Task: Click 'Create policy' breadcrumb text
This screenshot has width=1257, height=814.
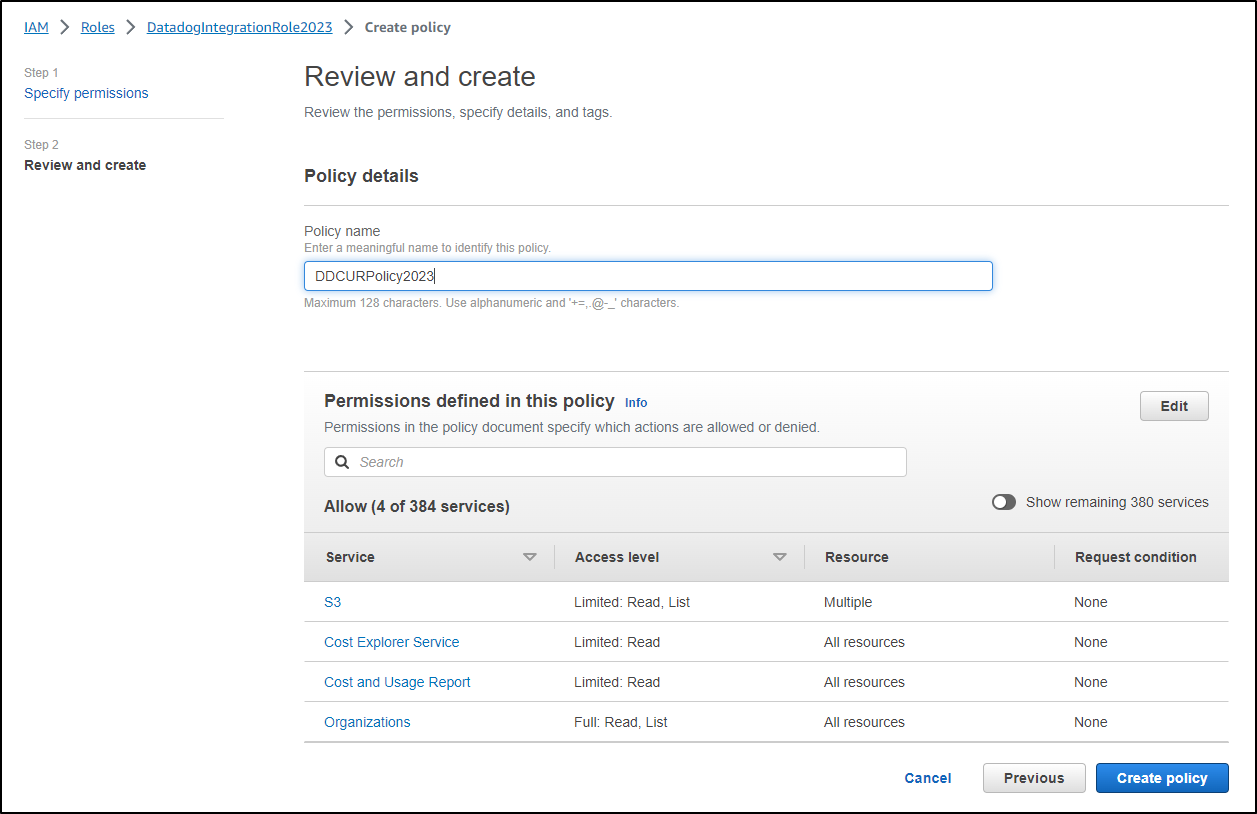Action: click(408, 27)
